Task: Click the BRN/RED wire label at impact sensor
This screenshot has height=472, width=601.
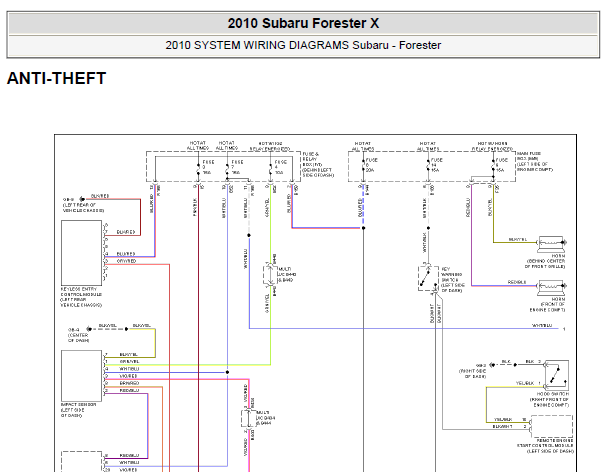Action: 129,383
